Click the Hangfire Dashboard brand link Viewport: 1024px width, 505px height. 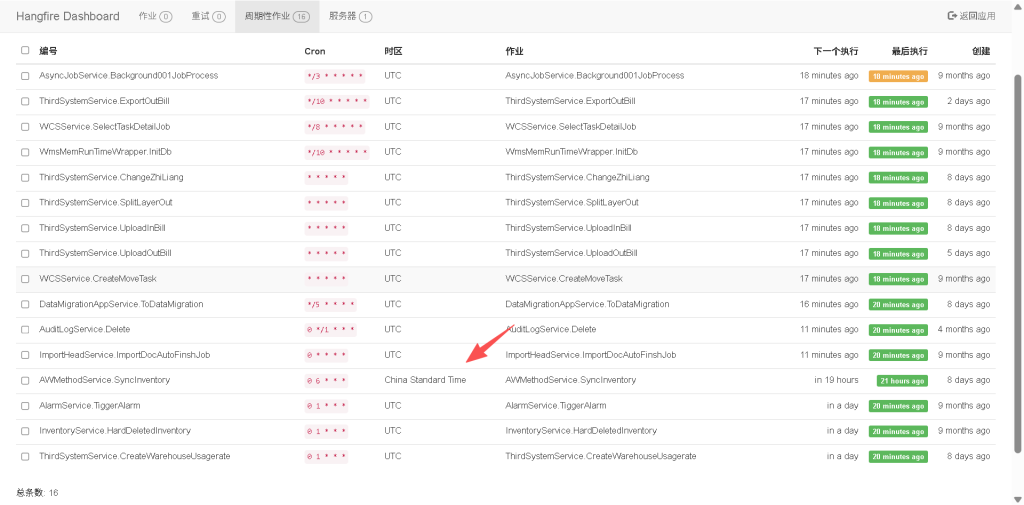68,16
